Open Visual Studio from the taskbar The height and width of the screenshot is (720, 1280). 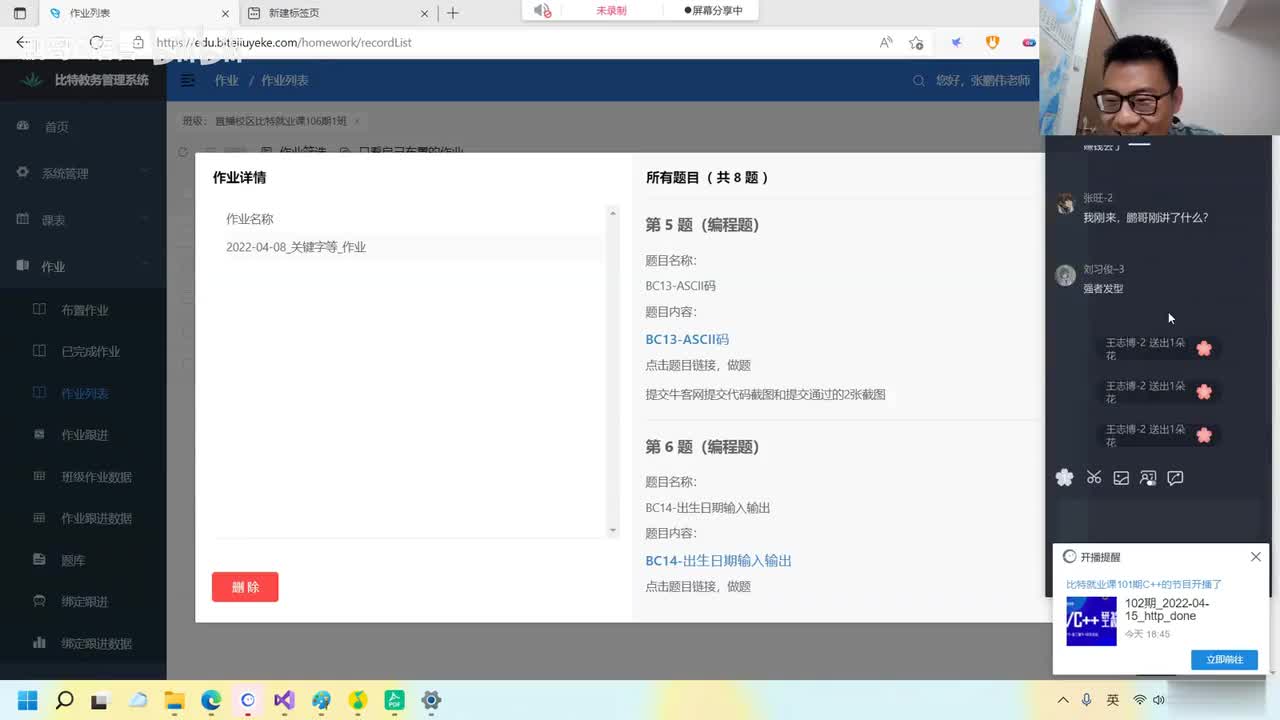[284, 700]
